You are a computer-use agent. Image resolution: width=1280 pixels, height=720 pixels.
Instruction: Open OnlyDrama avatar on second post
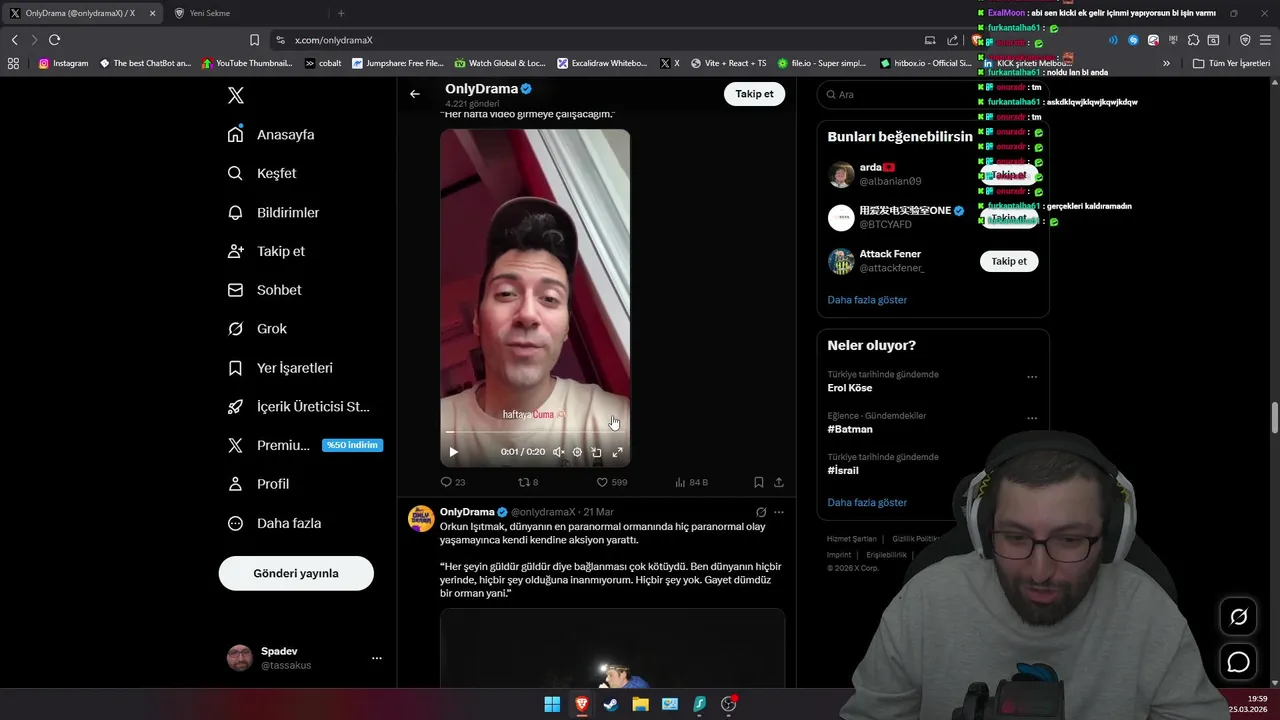coord(421,518)
